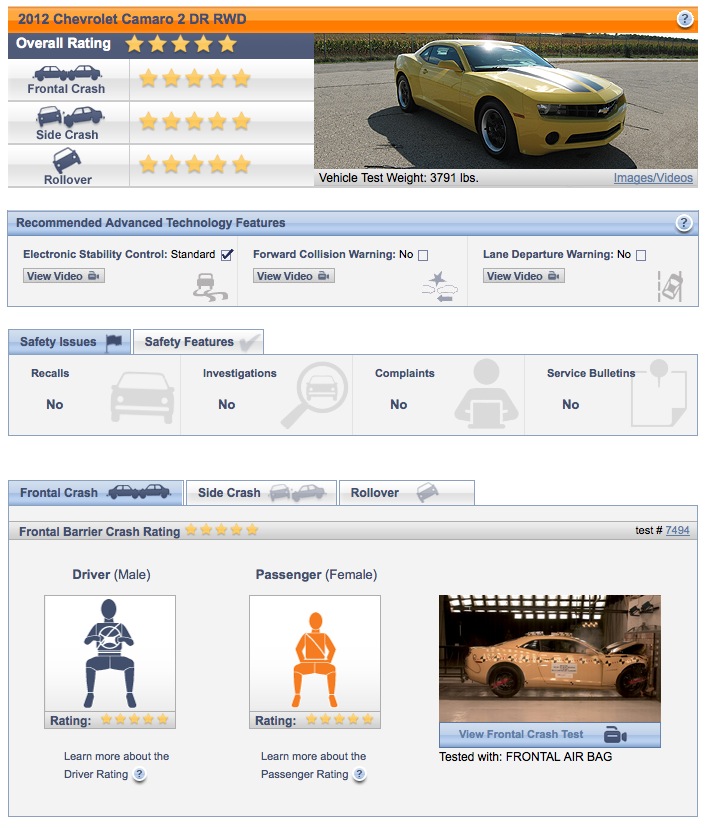Click the frontal crash test thumbnail image
The height and width of the screenshot is (828, 707).
(550, 658)
